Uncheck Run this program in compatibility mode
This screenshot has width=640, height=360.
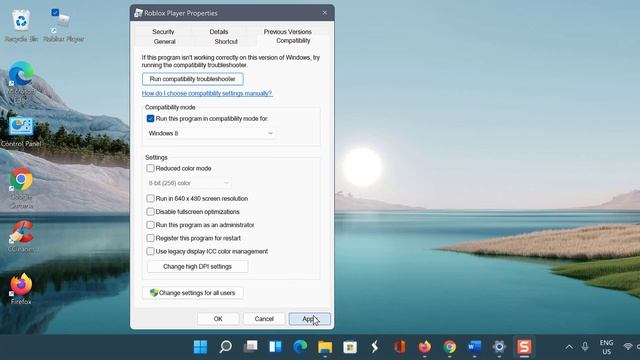150,119
